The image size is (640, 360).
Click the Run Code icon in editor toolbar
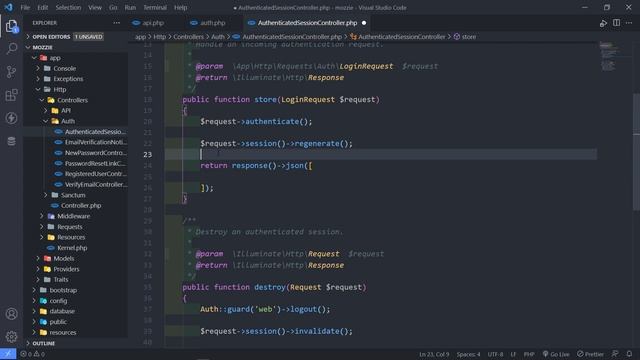[603, 23]
